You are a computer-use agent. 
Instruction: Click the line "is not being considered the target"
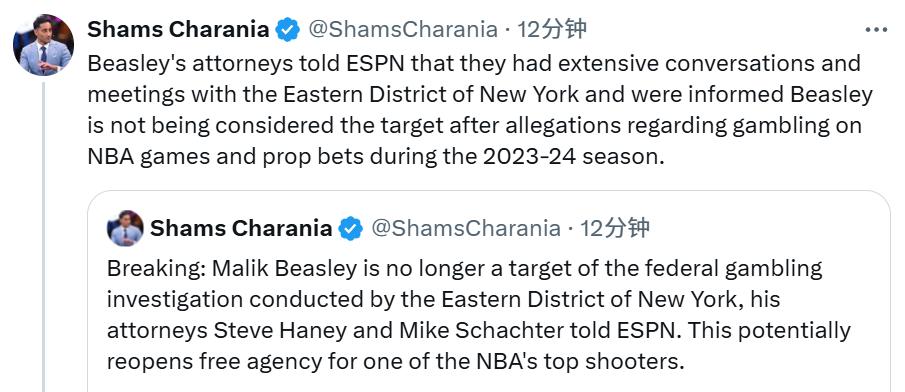point(474,126)
